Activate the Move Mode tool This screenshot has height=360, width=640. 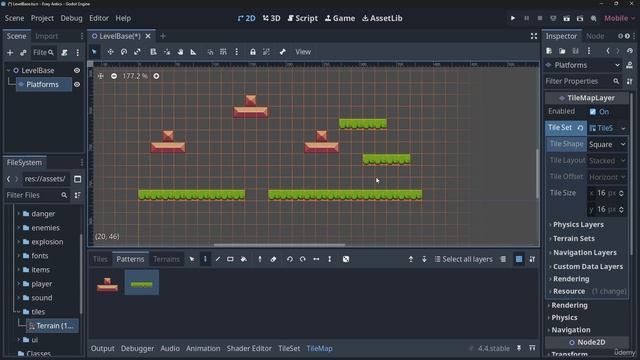[110, 52]
